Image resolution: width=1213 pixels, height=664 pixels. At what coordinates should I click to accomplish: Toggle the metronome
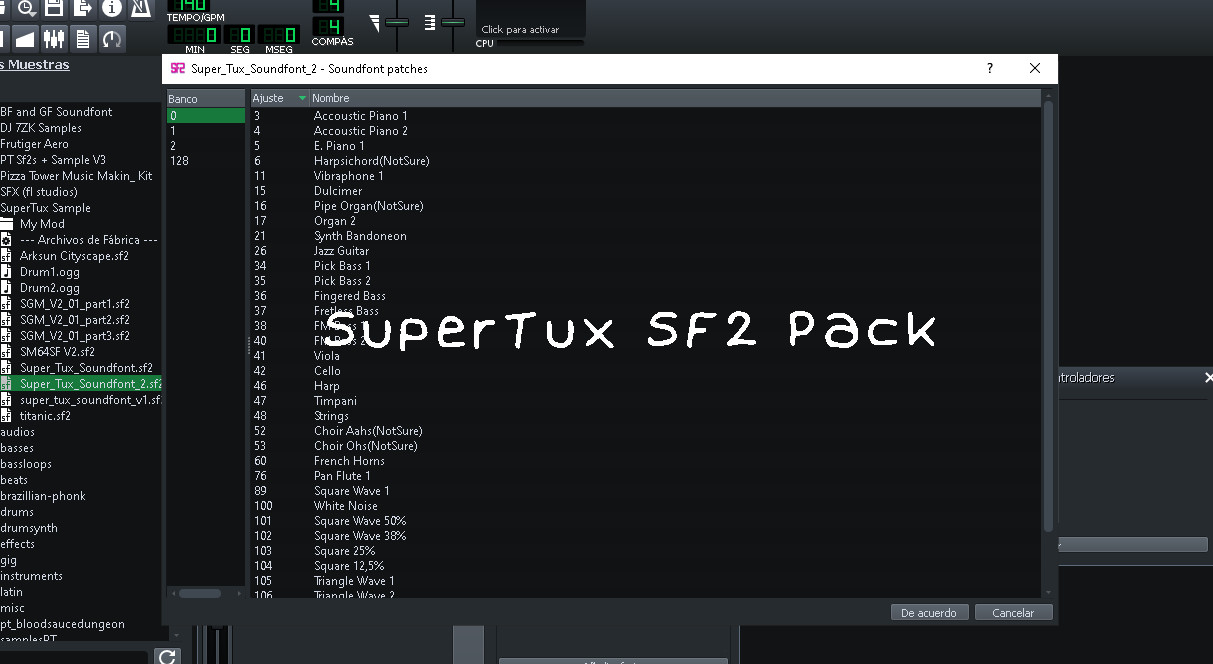[140, 9]
